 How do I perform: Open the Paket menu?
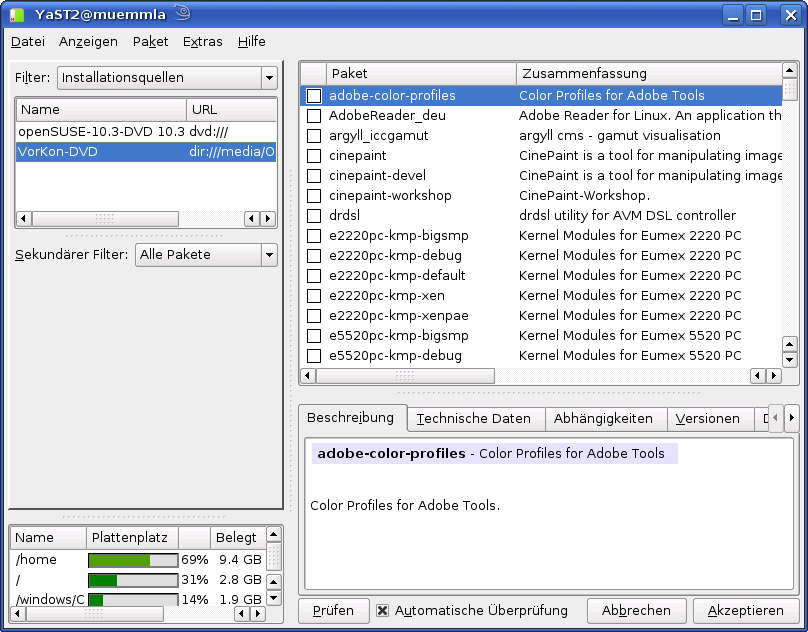pyautogui.click(x=150, y=42)
